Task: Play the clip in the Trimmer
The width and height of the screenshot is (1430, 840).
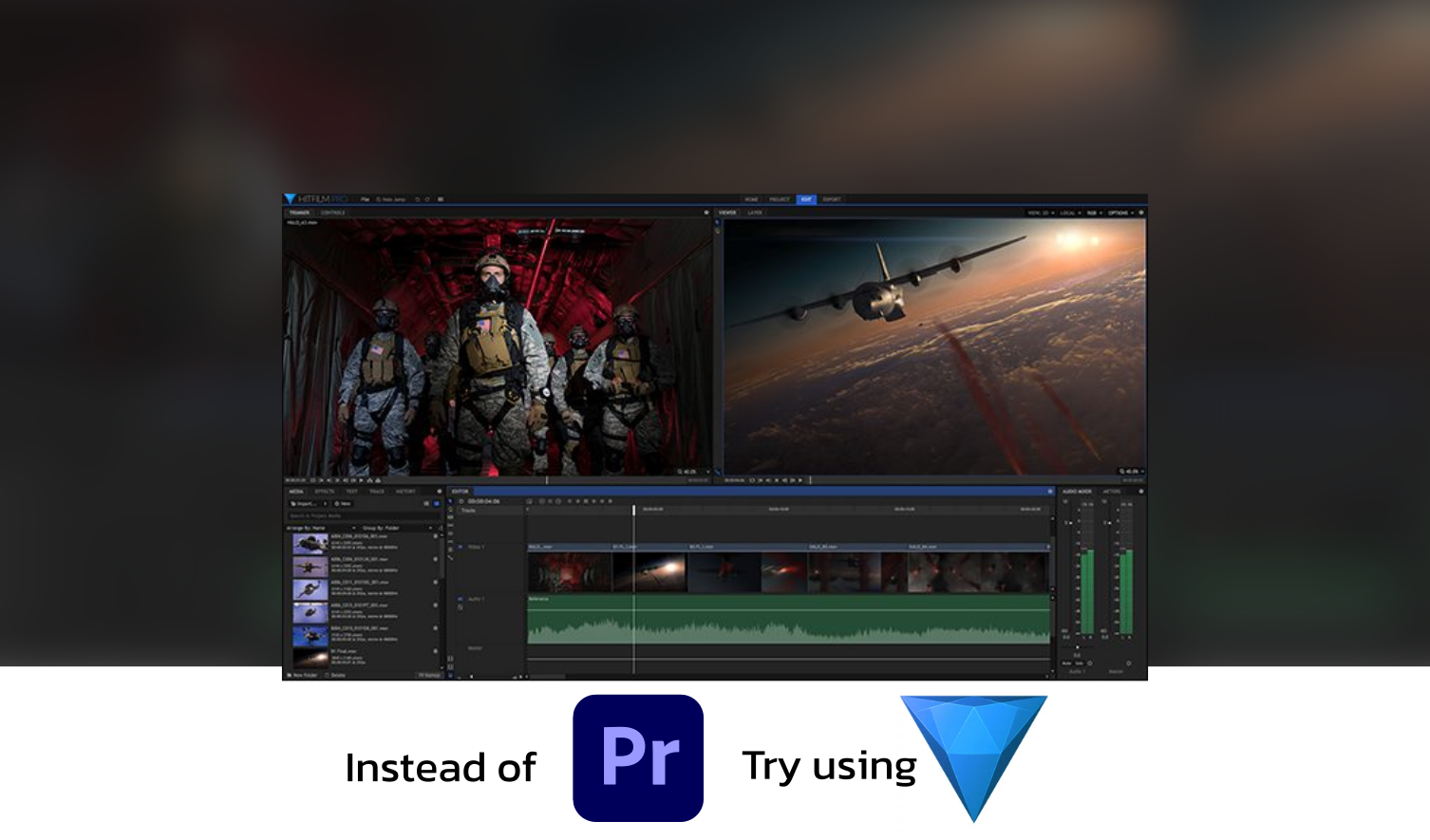Action: [x=361, y=480]
